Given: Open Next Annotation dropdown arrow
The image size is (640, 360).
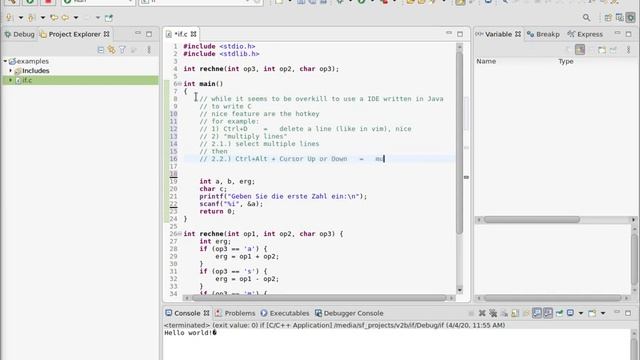Looking at the screenshot, I should 21,18.
